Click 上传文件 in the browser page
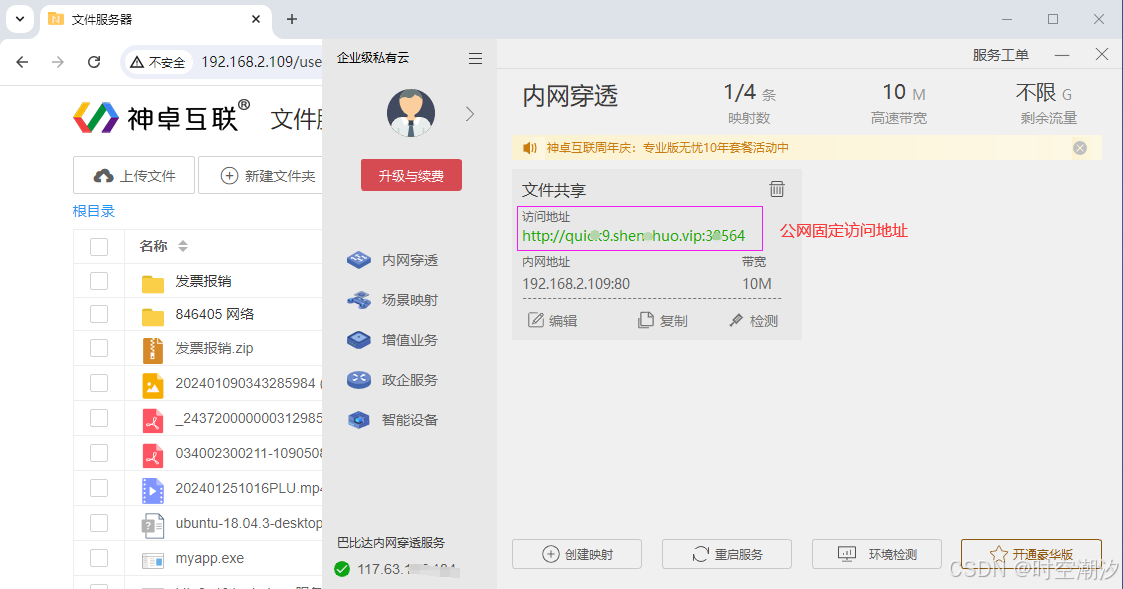 click(134, 176)
